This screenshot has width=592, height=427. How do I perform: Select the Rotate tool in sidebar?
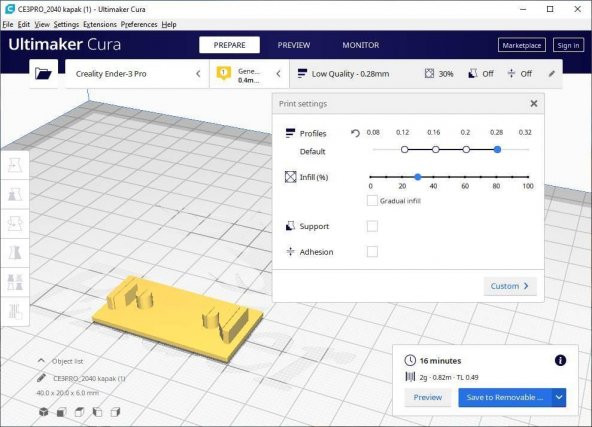tap(15, 224)
